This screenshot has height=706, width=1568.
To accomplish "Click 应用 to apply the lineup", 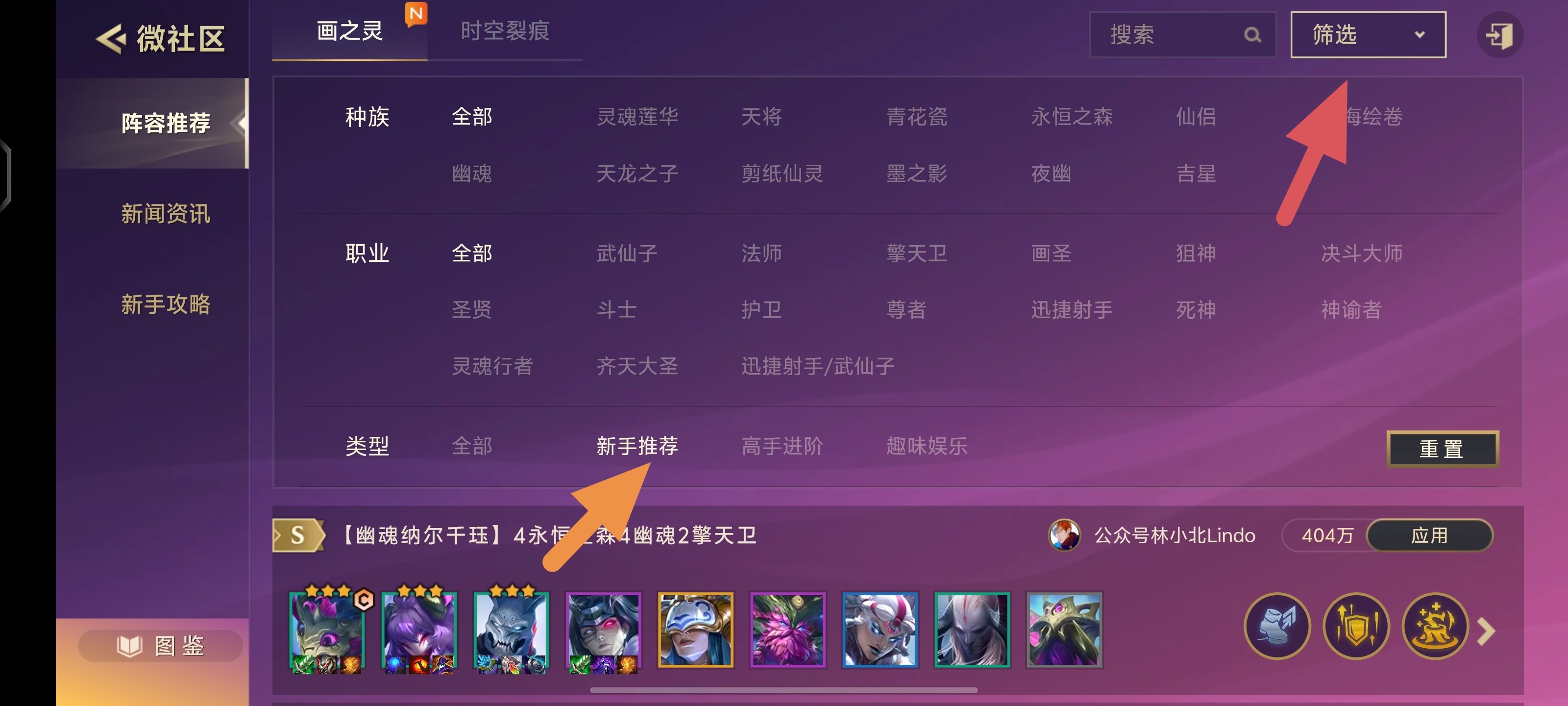I will pos(1429,535).
